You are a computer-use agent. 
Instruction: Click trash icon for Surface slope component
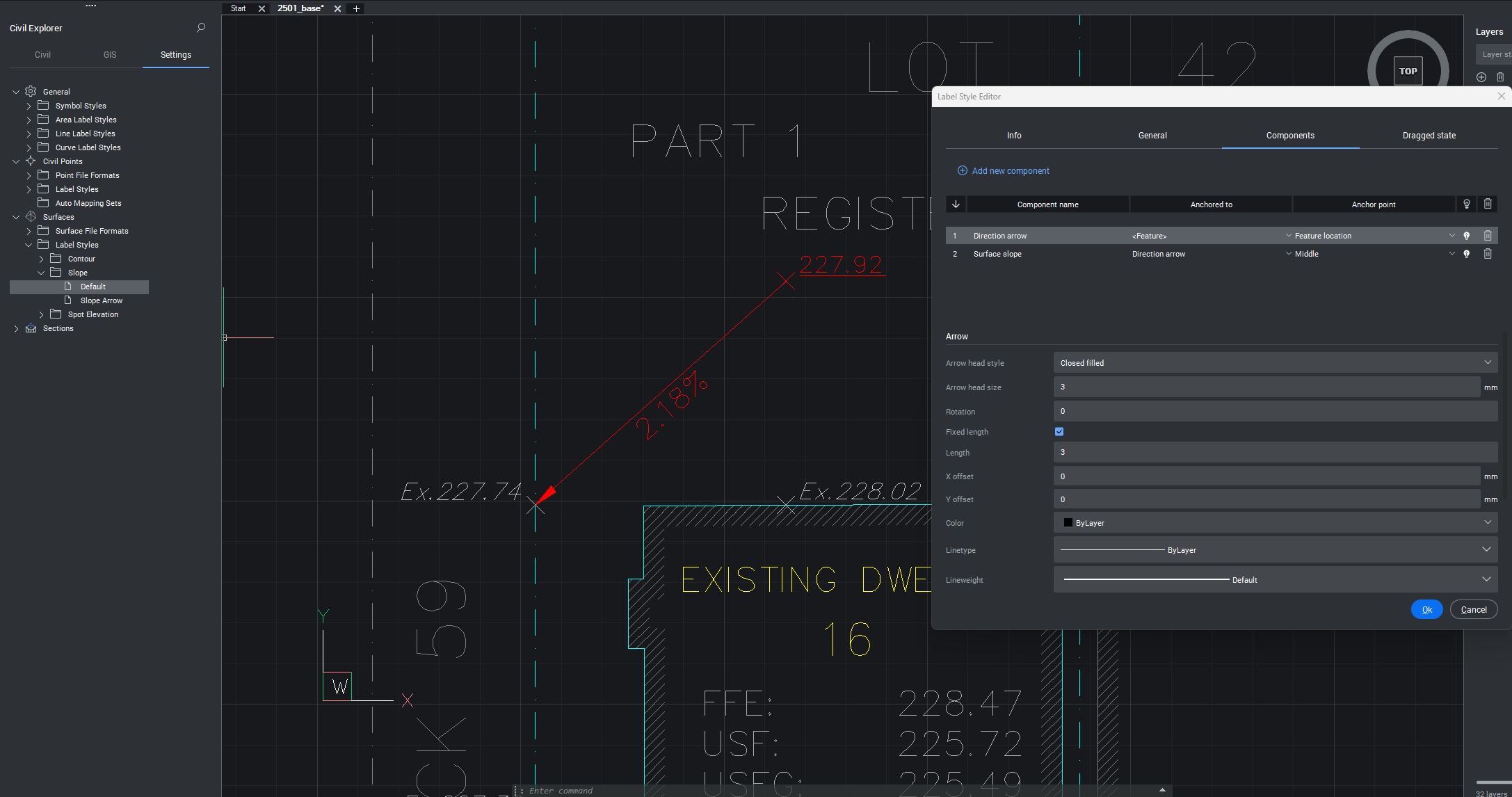pos(1488,254)
